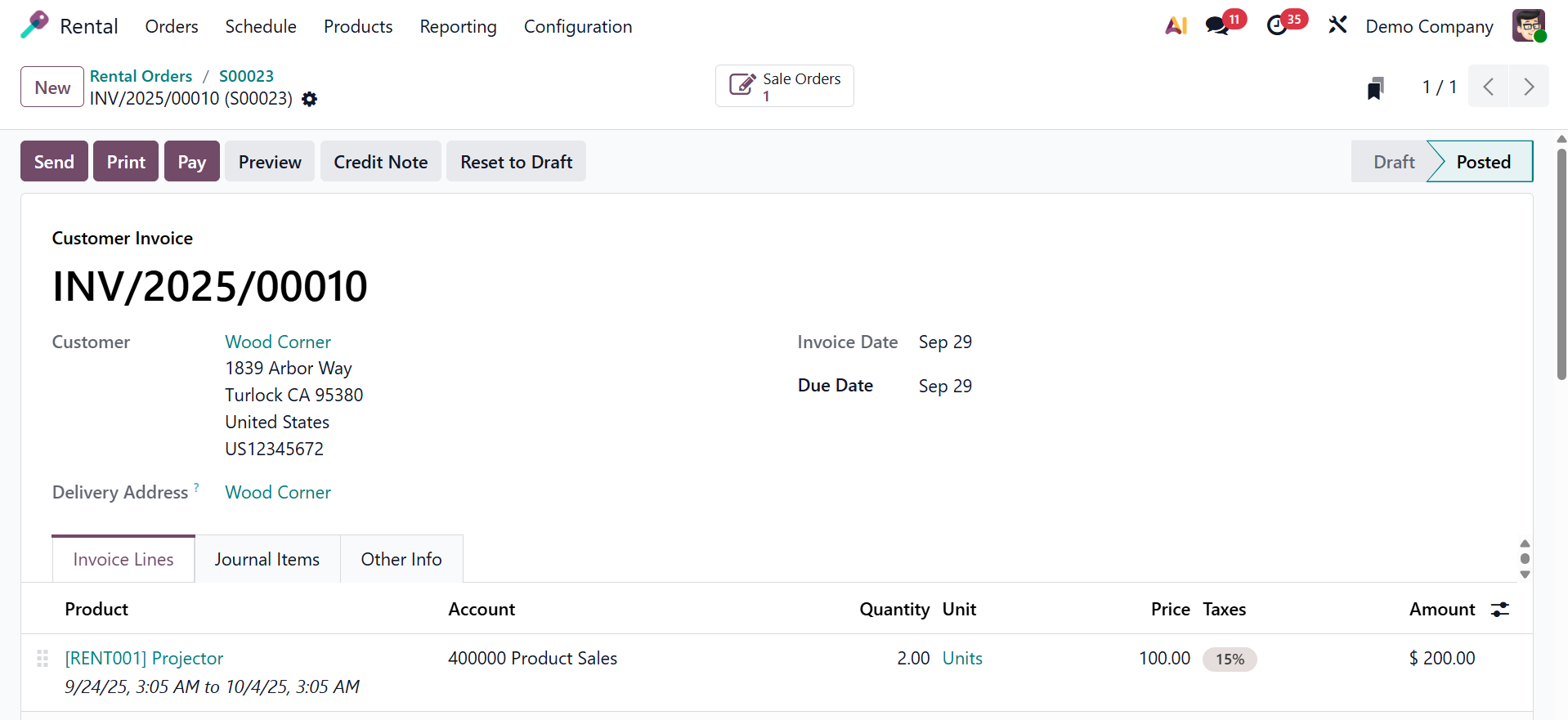Open optional columns adjust settings
This screenshot has height=720, width=1568.
1499,610
